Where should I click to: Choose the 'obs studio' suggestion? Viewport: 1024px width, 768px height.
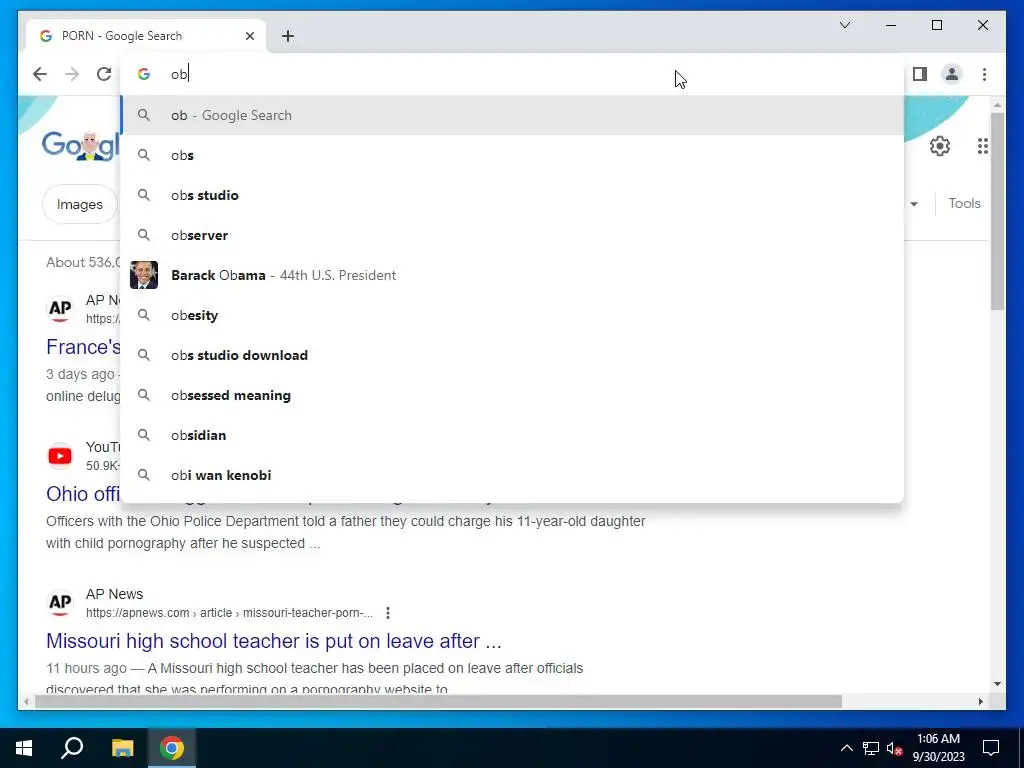513,195
